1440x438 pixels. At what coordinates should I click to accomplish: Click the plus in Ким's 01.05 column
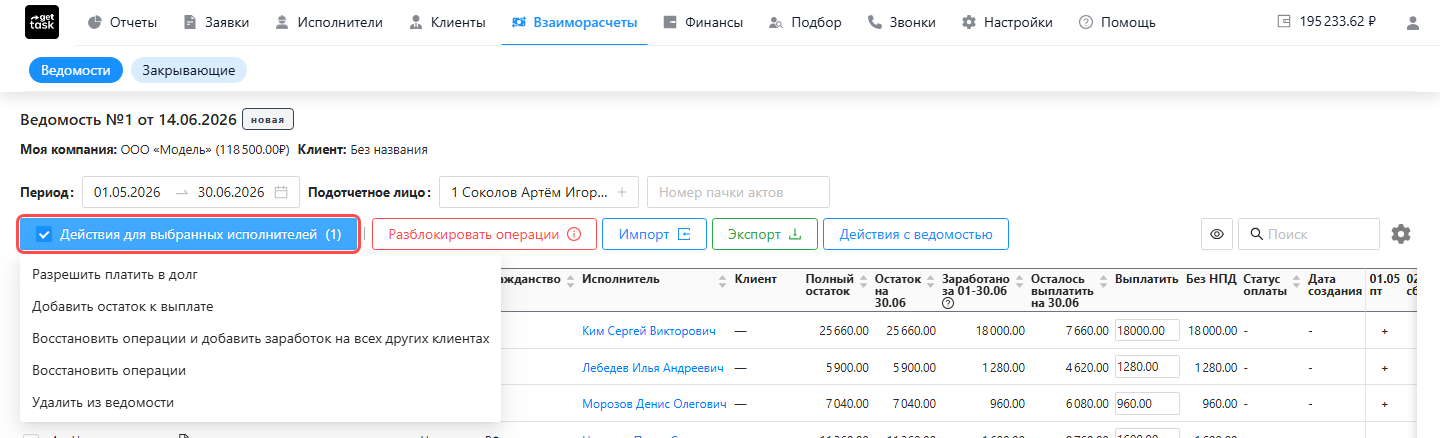pos(1384,330)
